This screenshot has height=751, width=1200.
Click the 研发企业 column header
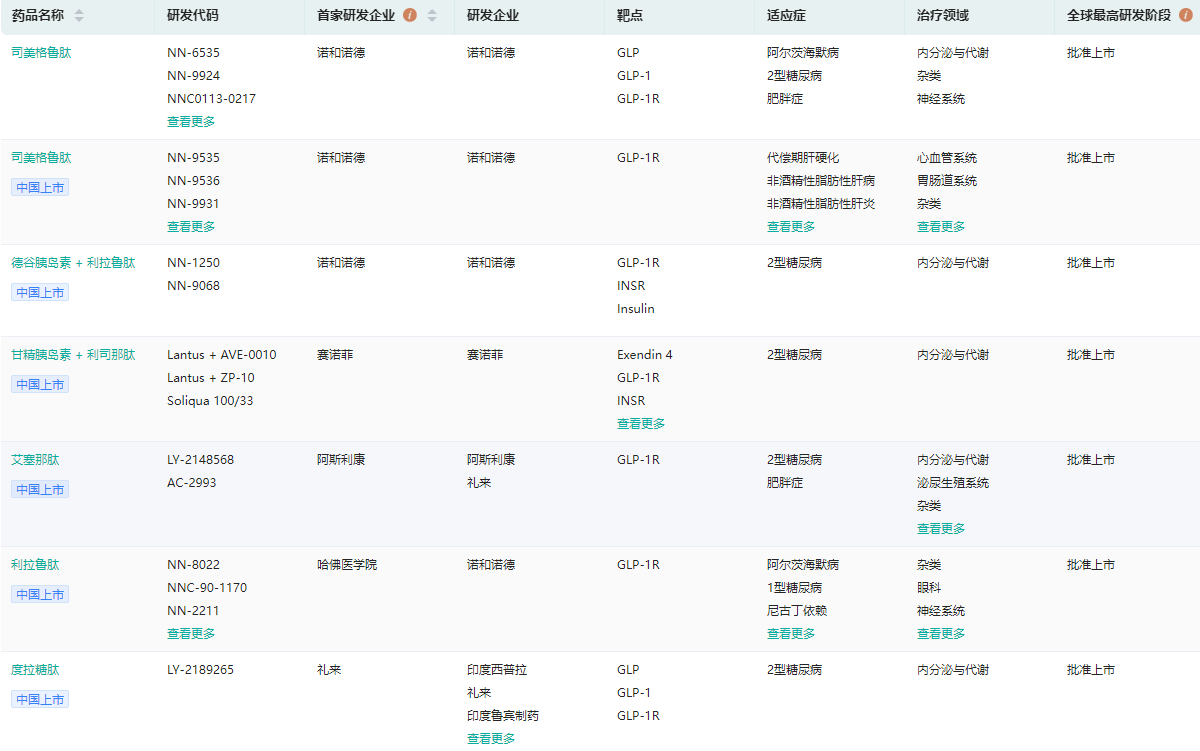(x=491, y=16)
